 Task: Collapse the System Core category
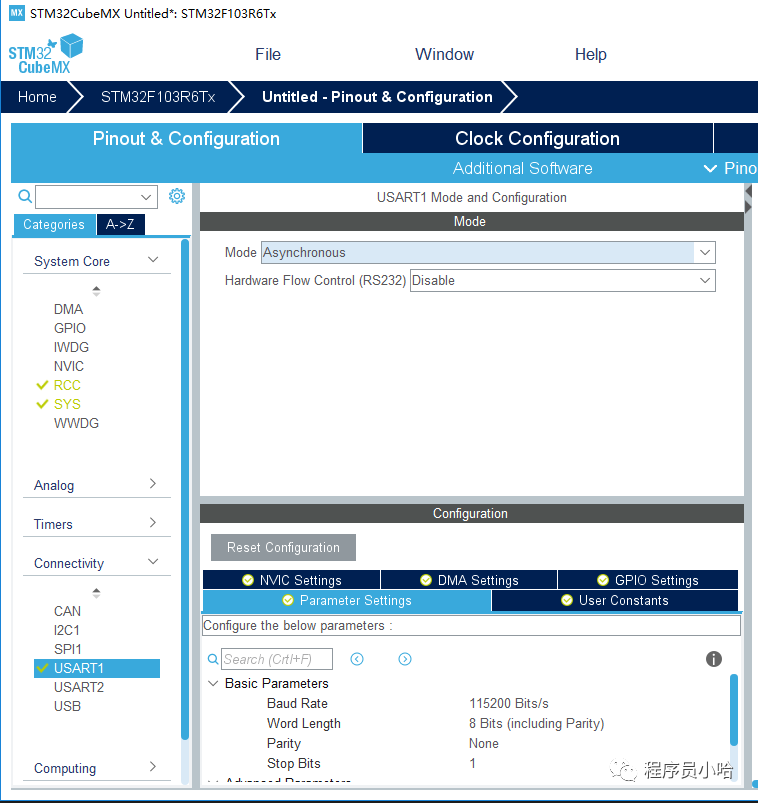click(153, 261)
